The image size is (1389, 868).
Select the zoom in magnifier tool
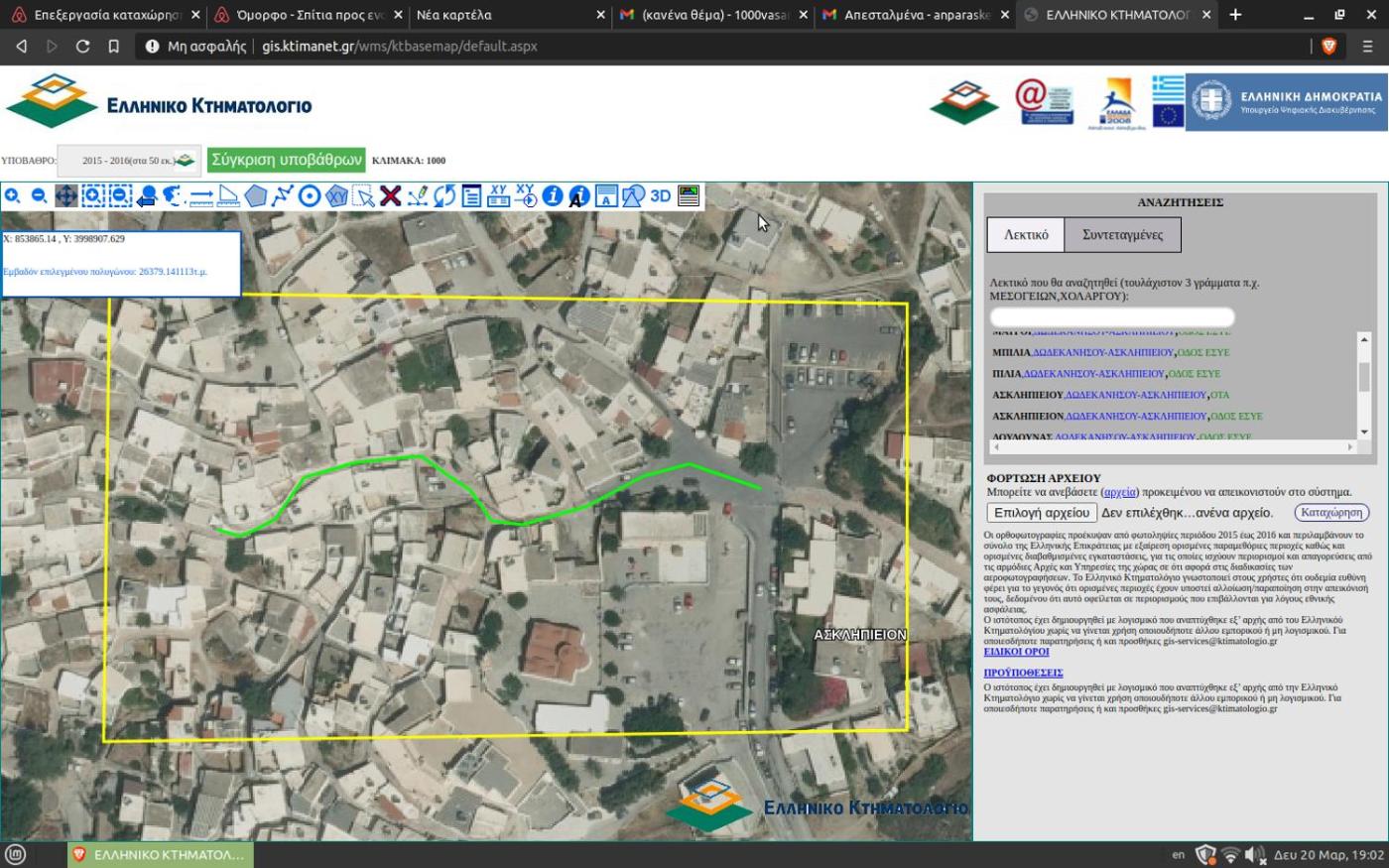[13, 196]
